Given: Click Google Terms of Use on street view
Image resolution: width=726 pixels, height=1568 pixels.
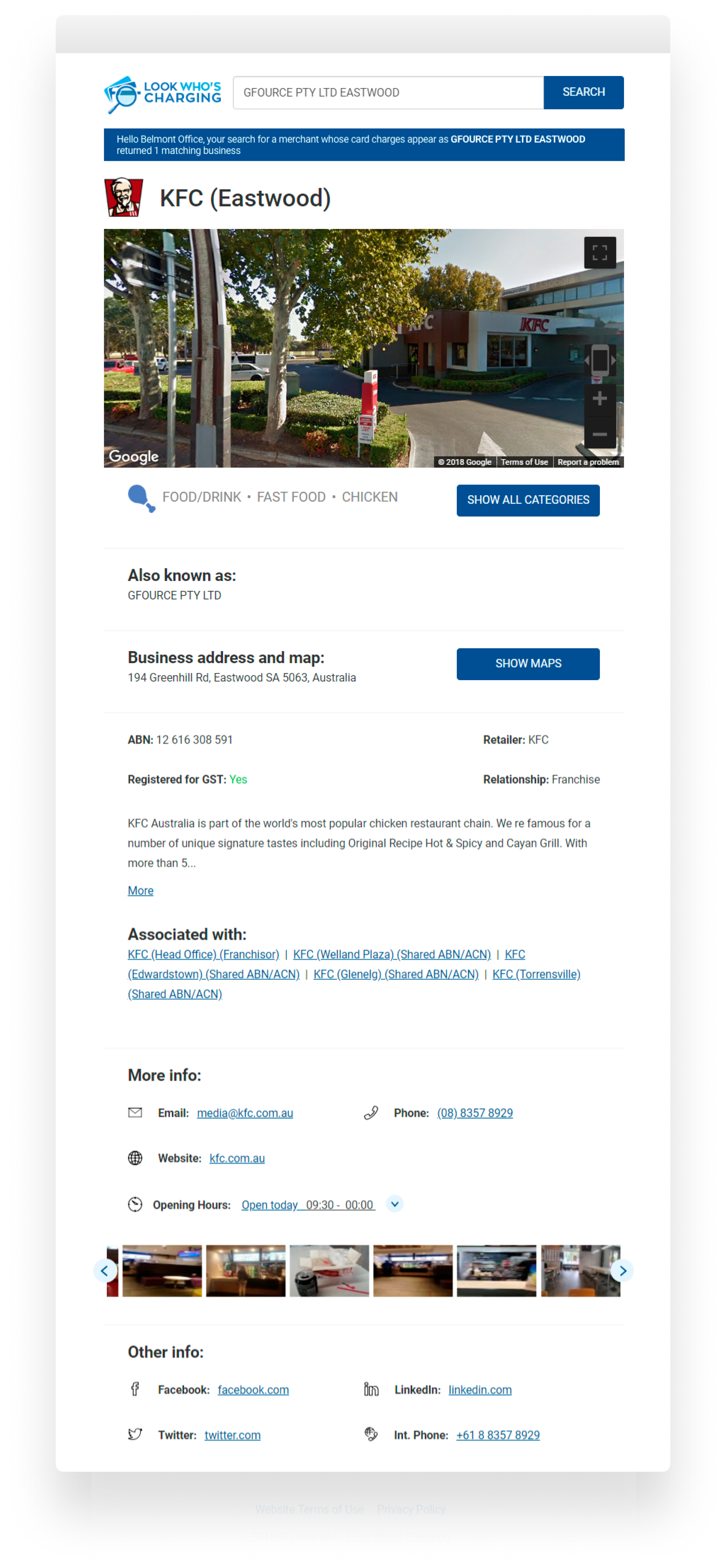Looking at the screenshot, I should pyautogui.click(x=524, y=462).
